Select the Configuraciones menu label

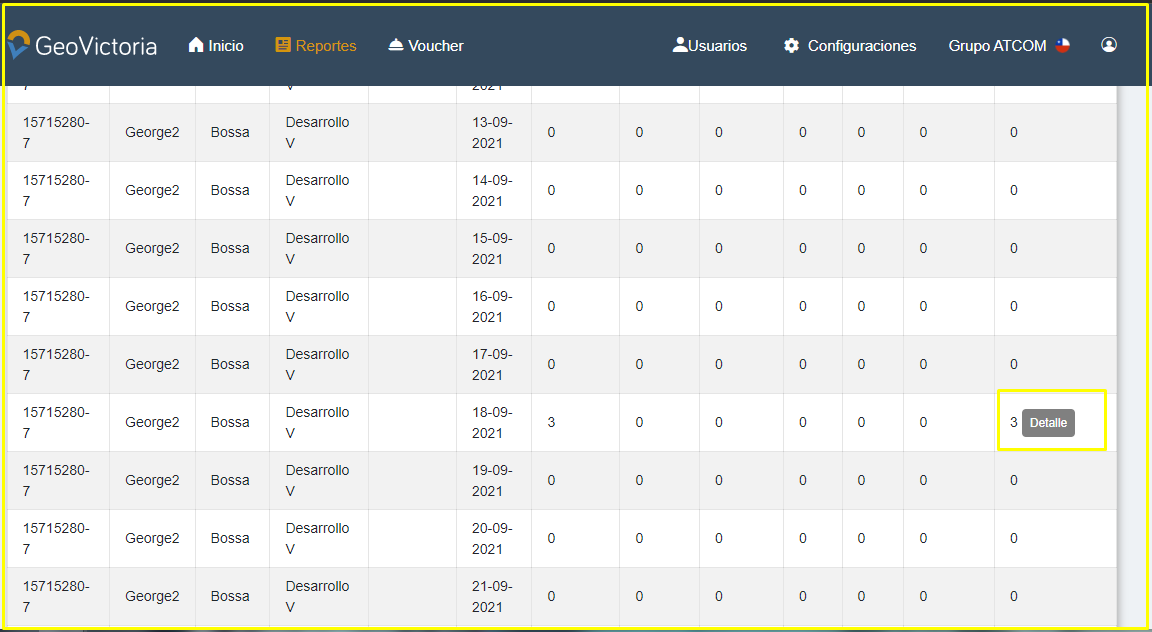[861, 46]
